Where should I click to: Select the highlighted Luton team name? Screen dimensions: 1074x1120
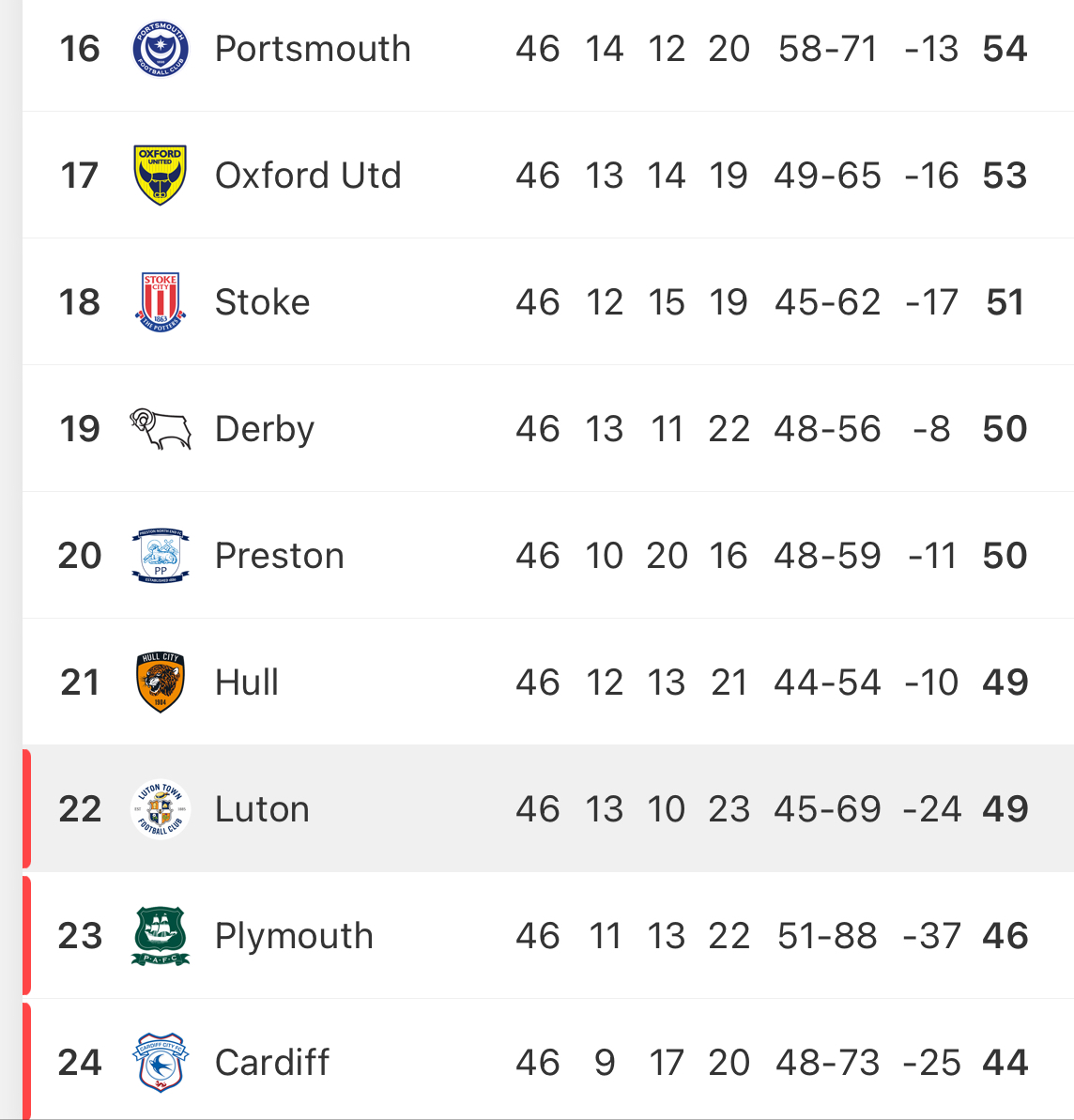262,809
